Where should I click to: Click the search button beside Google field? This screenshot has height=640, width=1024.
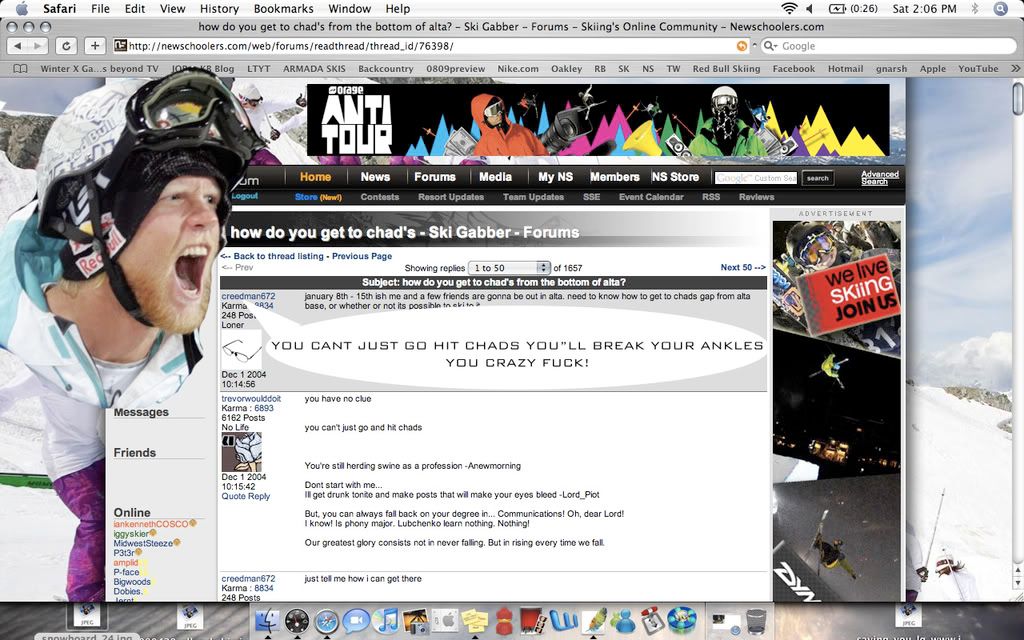818,178
